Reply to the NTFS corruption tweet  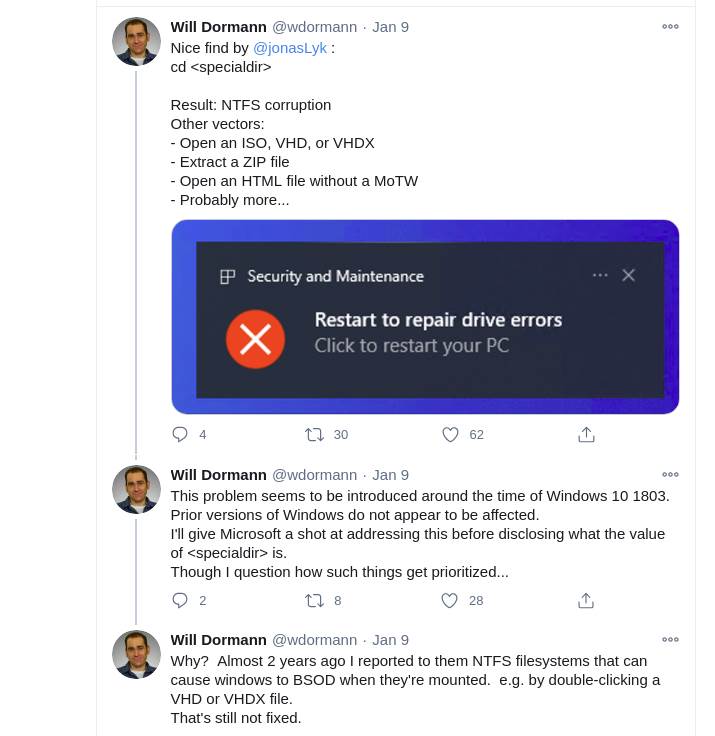(x=180, y=434)
